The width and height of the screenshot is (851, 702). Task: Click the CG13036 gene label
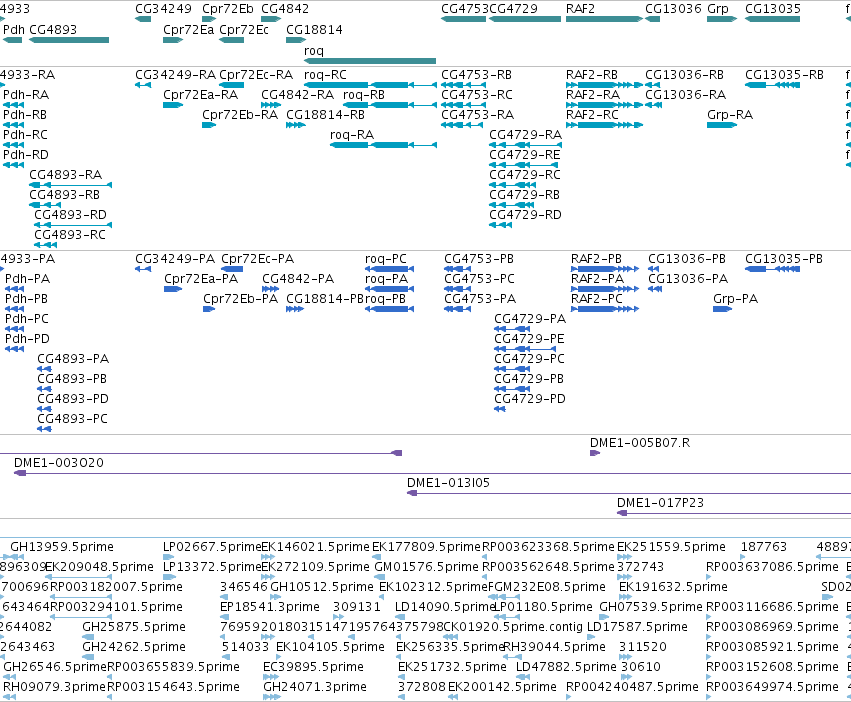[x=674, y=9]
